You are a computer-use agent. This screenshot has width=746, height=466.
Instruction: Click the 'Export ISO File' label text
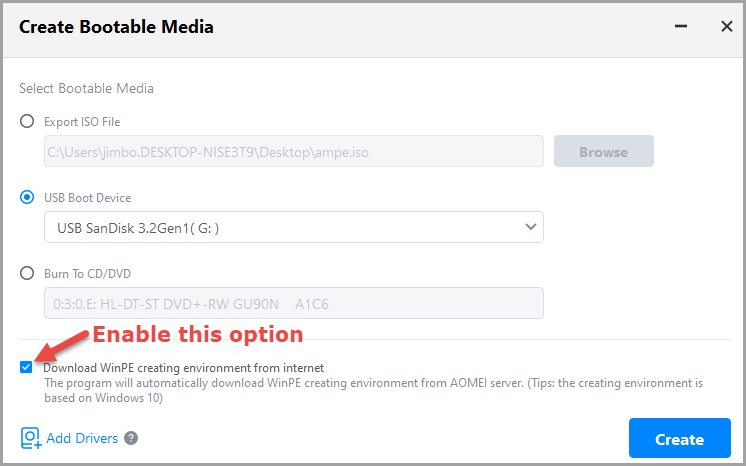point(82,121)
